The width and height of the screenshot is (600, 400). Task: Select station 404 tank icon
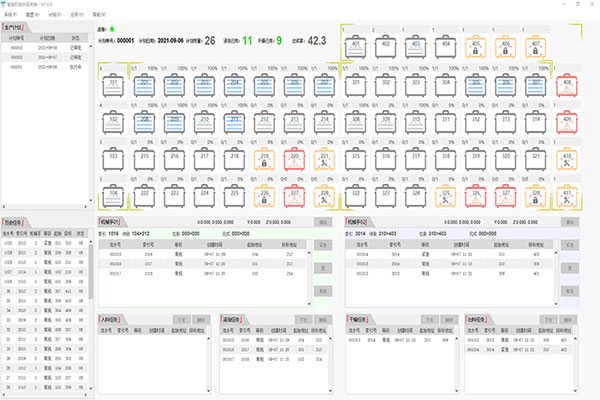point(446,47)
